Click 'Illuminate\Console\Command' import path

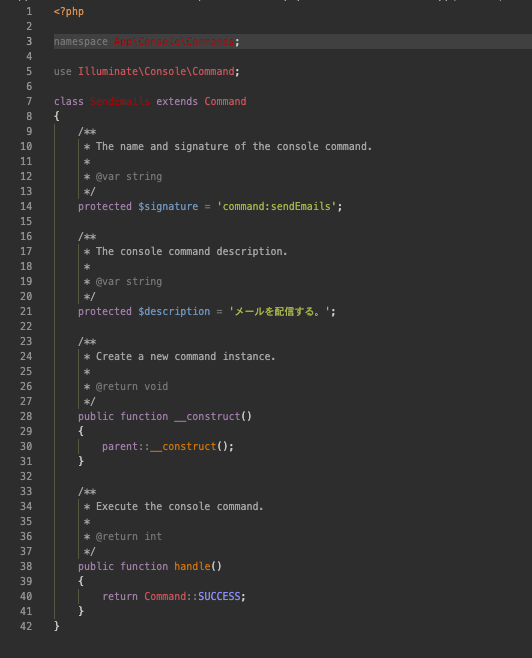coord(156,71)
